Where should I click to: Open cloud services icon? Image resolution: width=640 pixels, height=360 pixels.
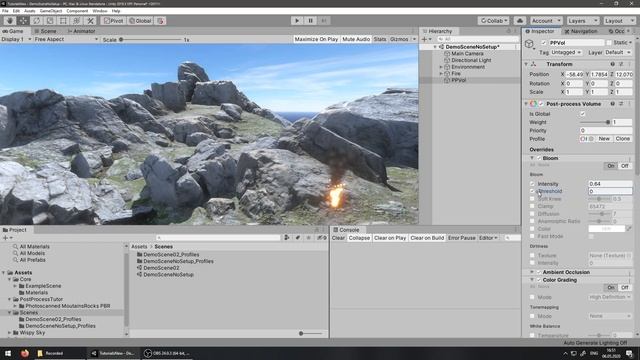(x=520, y=21)
